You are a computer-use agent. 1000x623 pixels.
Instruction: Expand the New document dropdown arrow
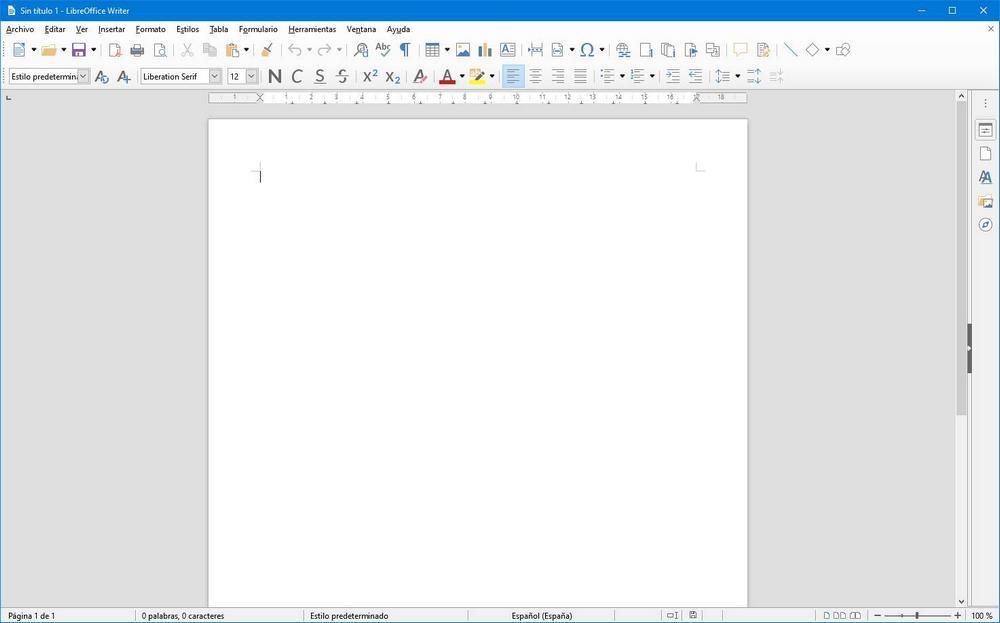tap(34, 50)
